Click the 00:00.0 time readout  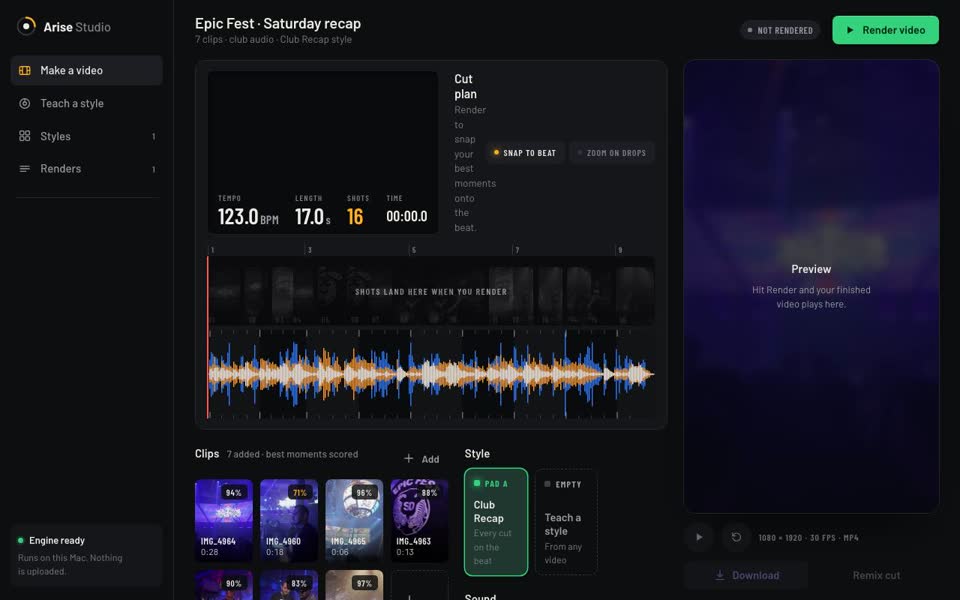pyautogui.click(x=407, y=216)
